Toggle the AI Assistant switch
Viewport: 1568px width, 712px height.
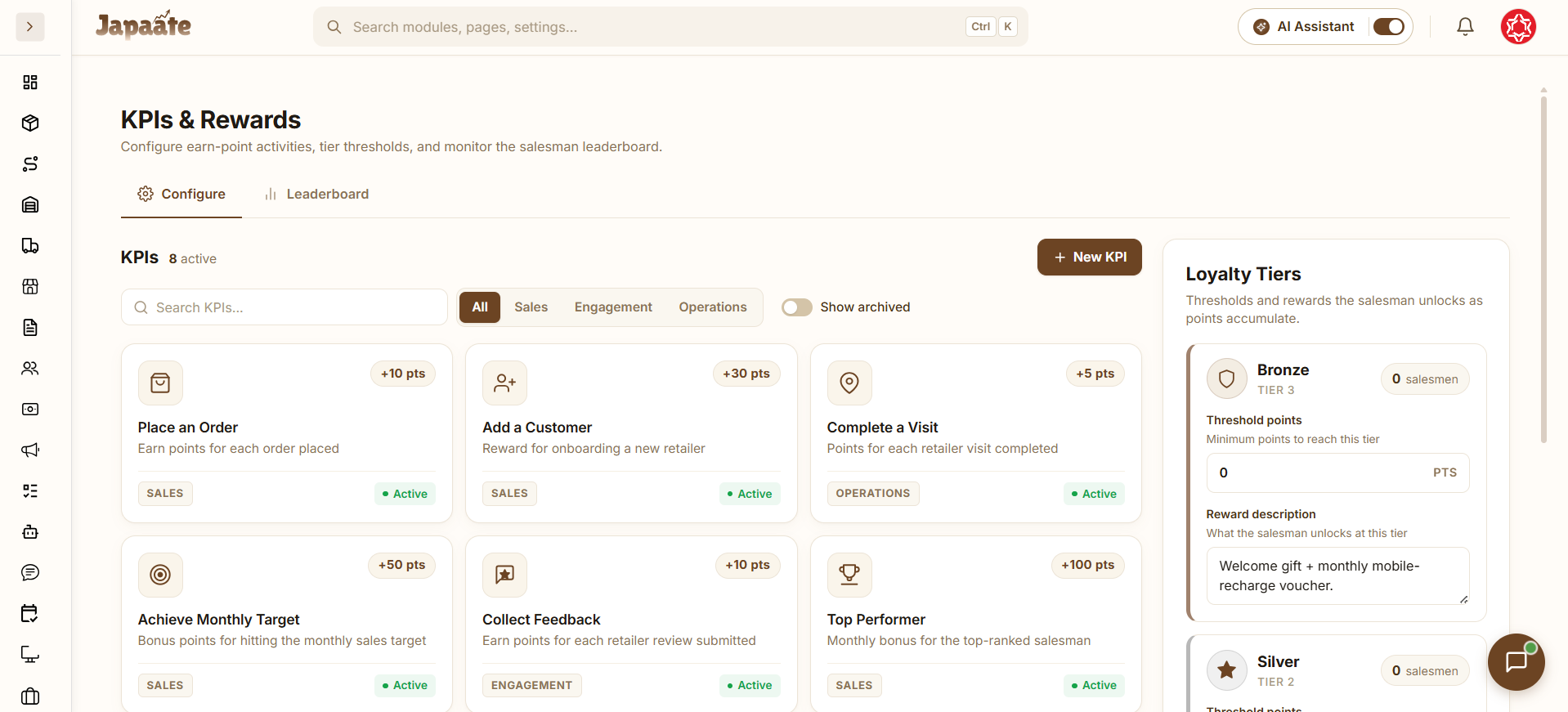pyautogui.click(x=1388, y=27)
